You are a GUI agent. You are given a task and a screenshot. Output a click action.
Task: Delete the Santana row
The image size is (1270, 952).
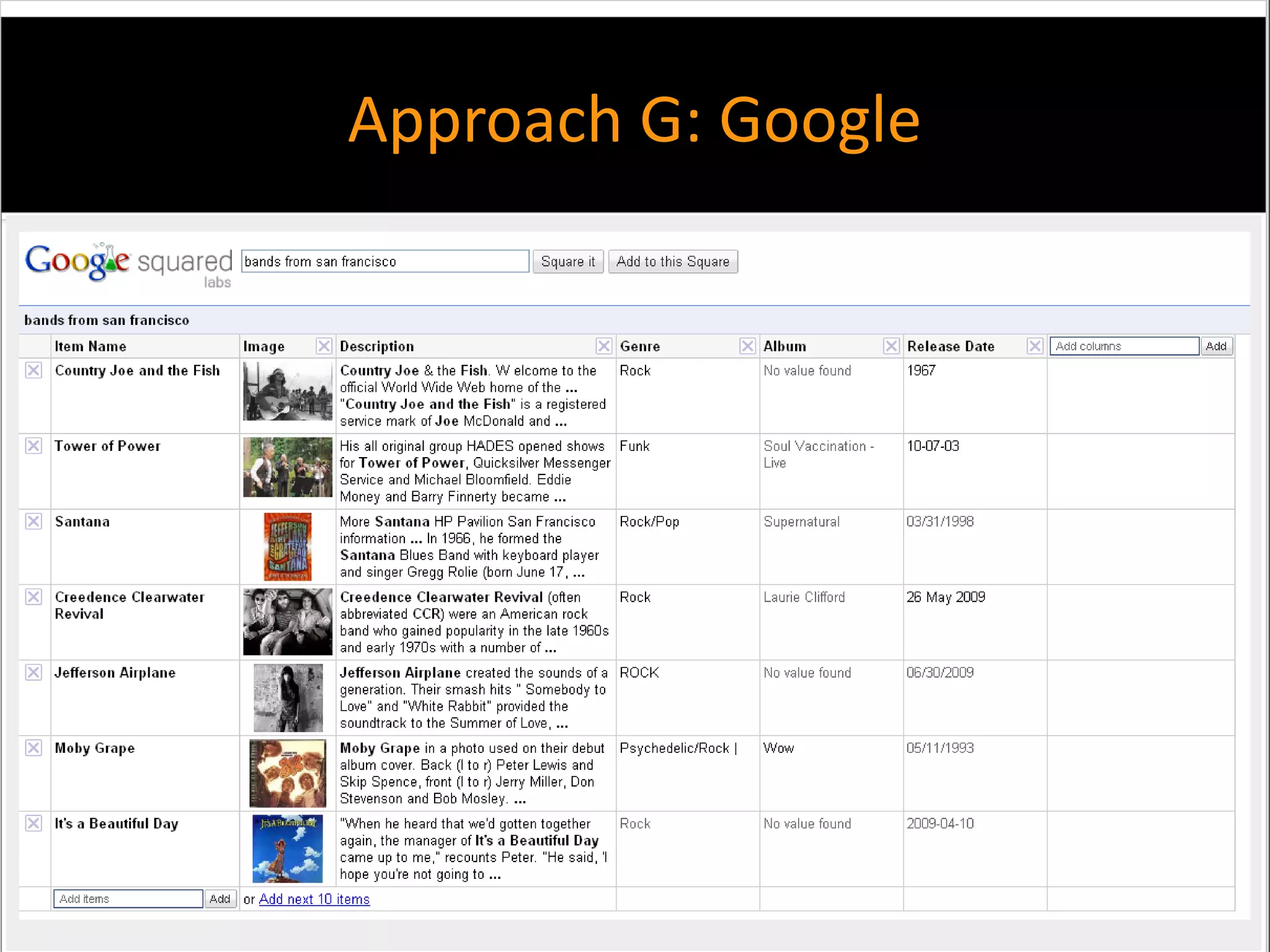click(33, 522)
